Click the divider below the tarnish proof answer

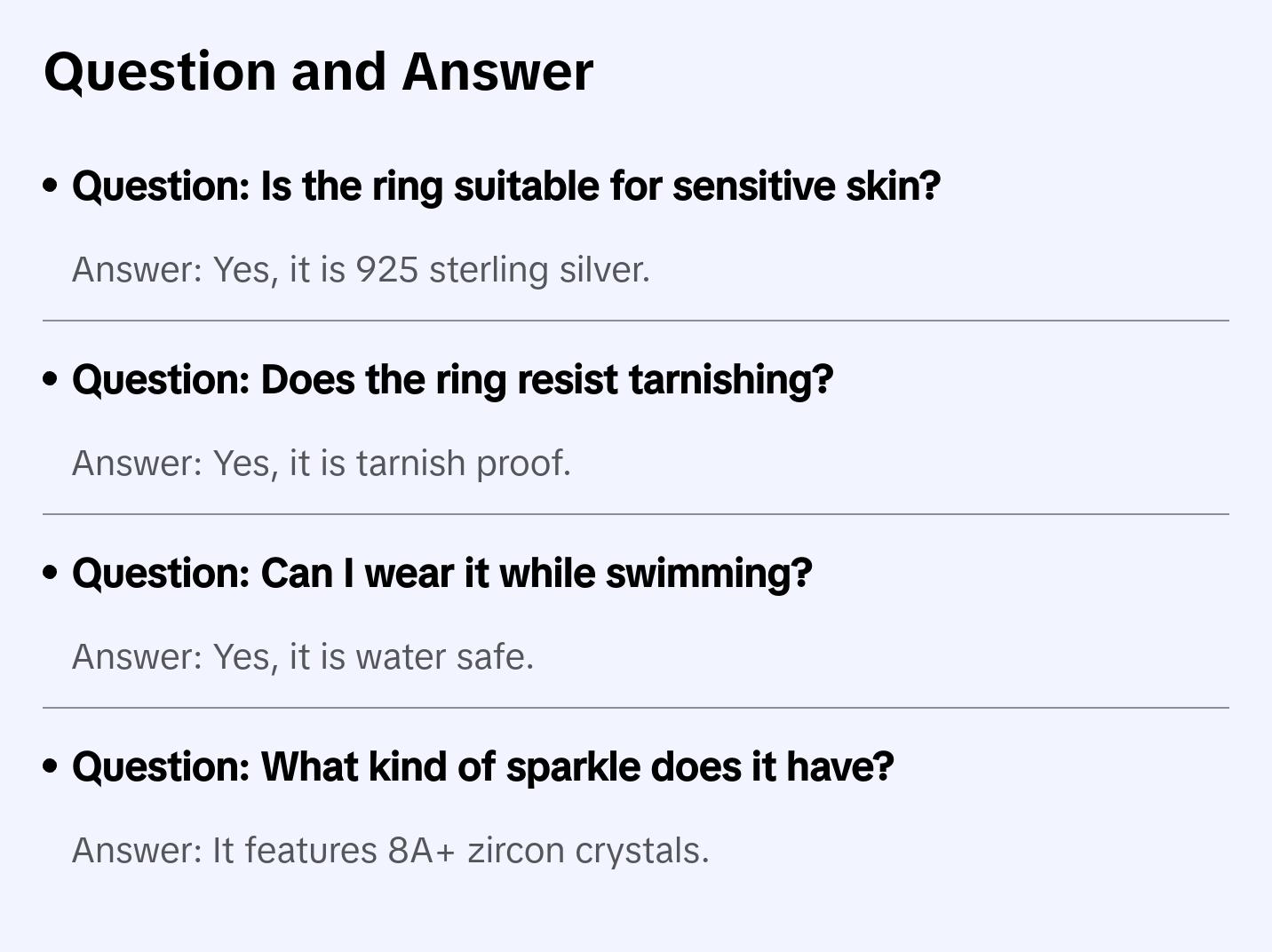click(635, 514)
